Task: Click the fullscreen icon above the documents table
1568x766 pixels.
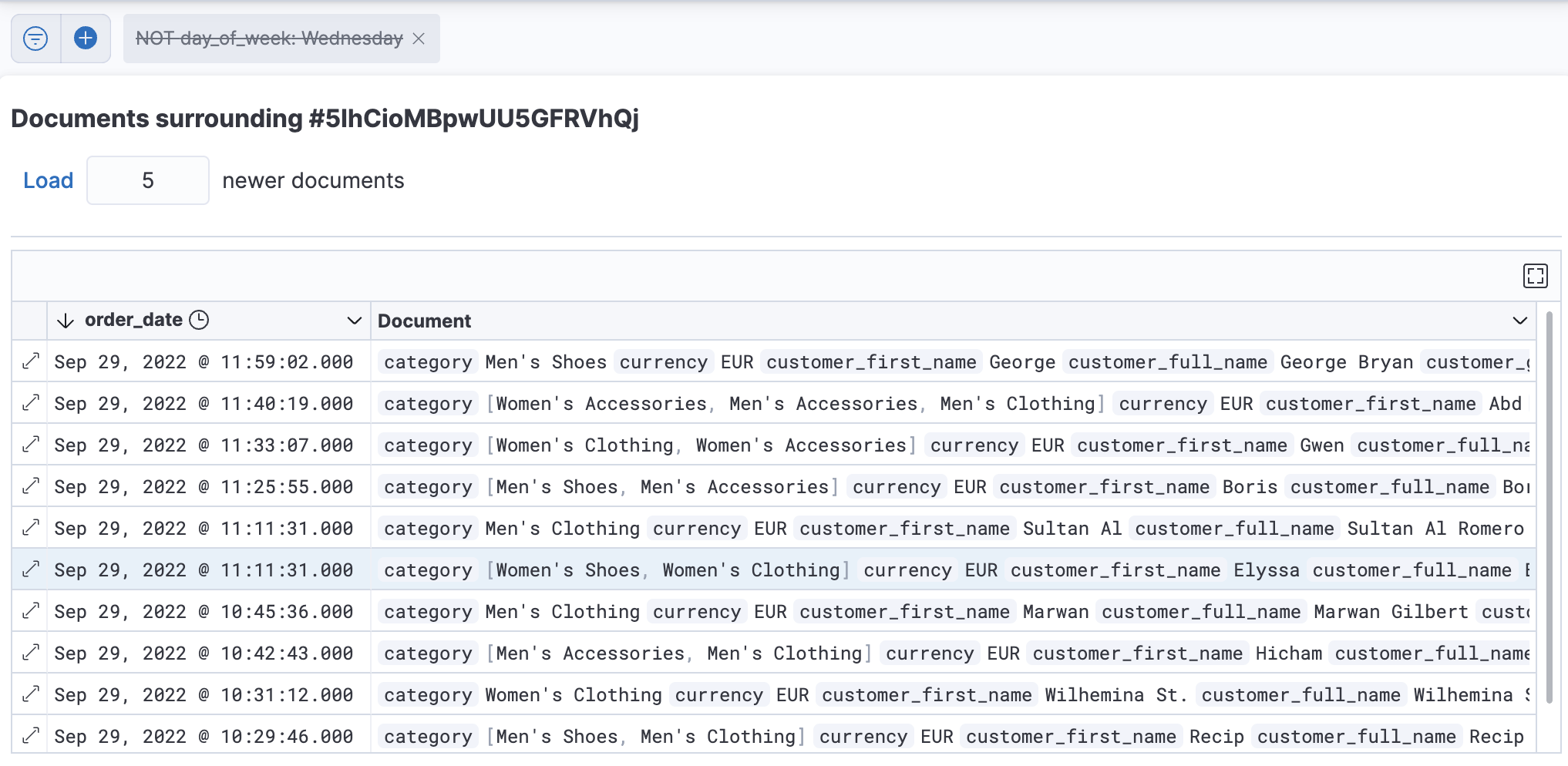Action: [1535, 276]
